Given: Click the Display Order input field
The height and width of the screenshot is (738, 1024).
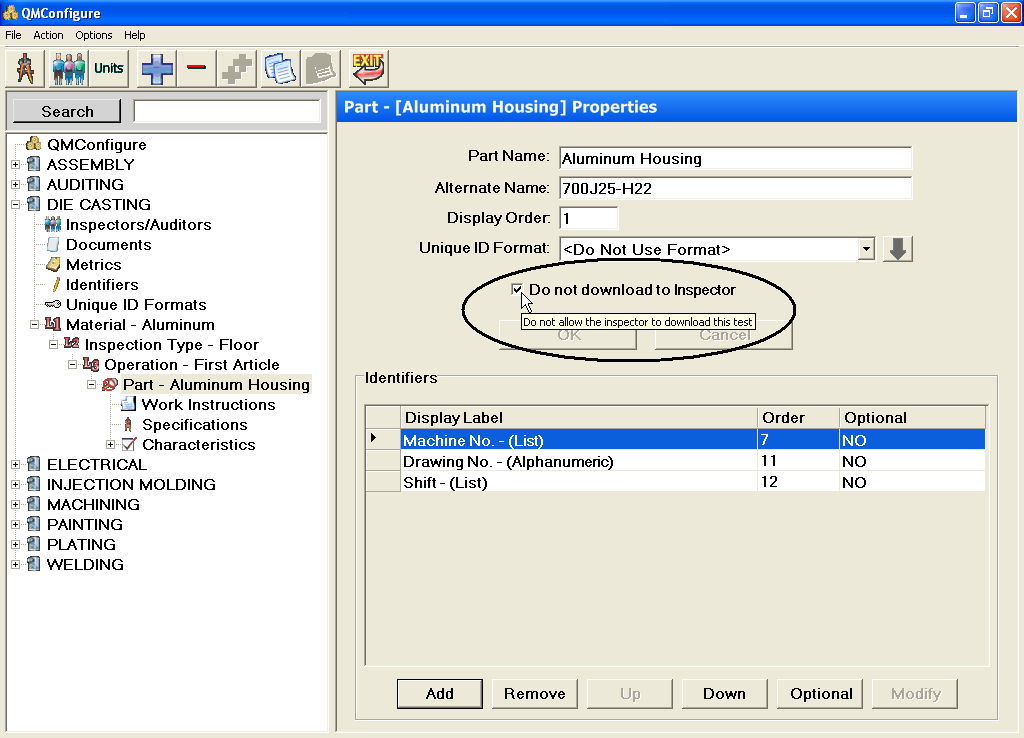Looking at the screenshot, I should pos(588,218).
